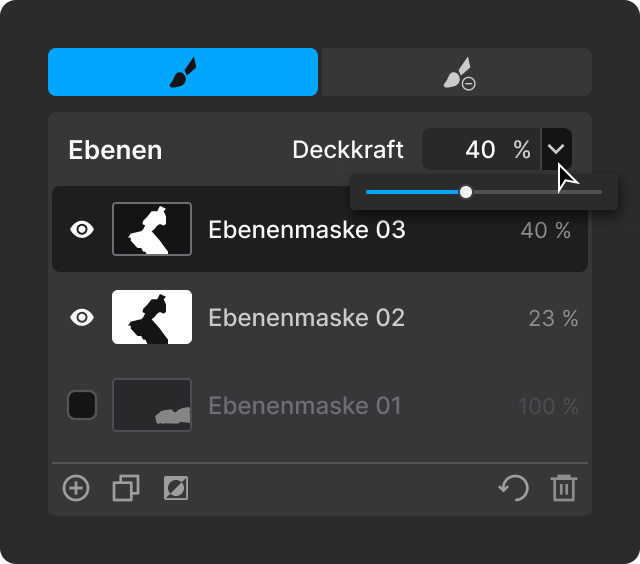Hide Ebenenmaske 02 via eye icon
Viewport: 640px width, 564px height.
click(82, 317)
